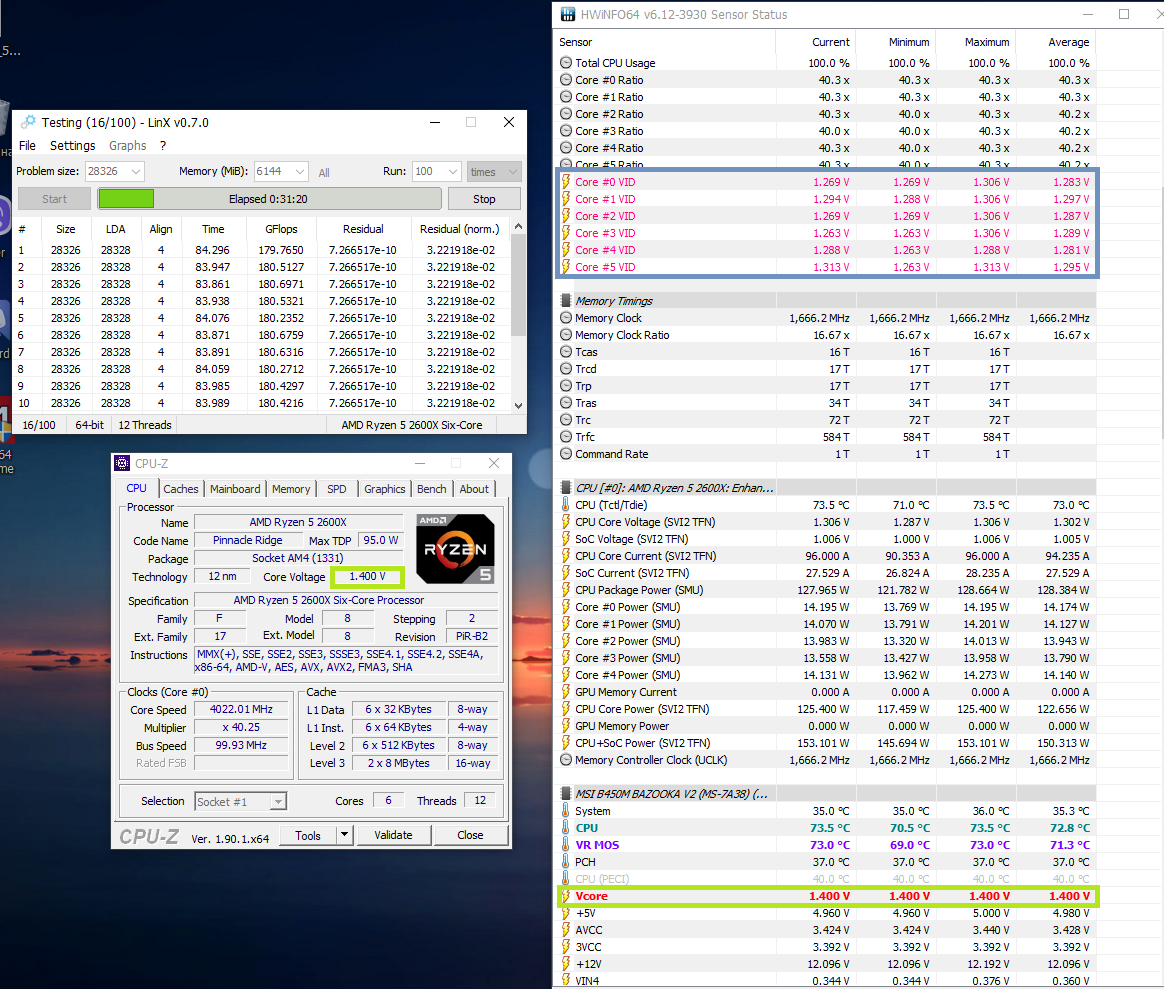Click the System temperature thermometer icon
The width and height of the screenshot is (1164, 989).
click(566, 811)
